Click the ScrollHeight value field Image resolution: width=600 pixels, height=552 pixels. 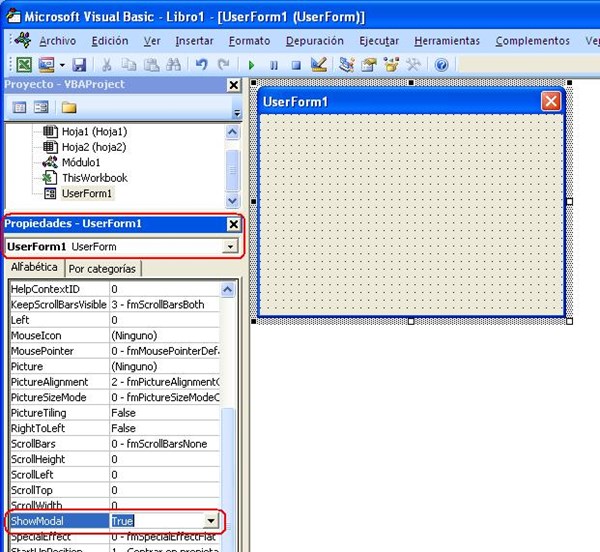point(165,459)
